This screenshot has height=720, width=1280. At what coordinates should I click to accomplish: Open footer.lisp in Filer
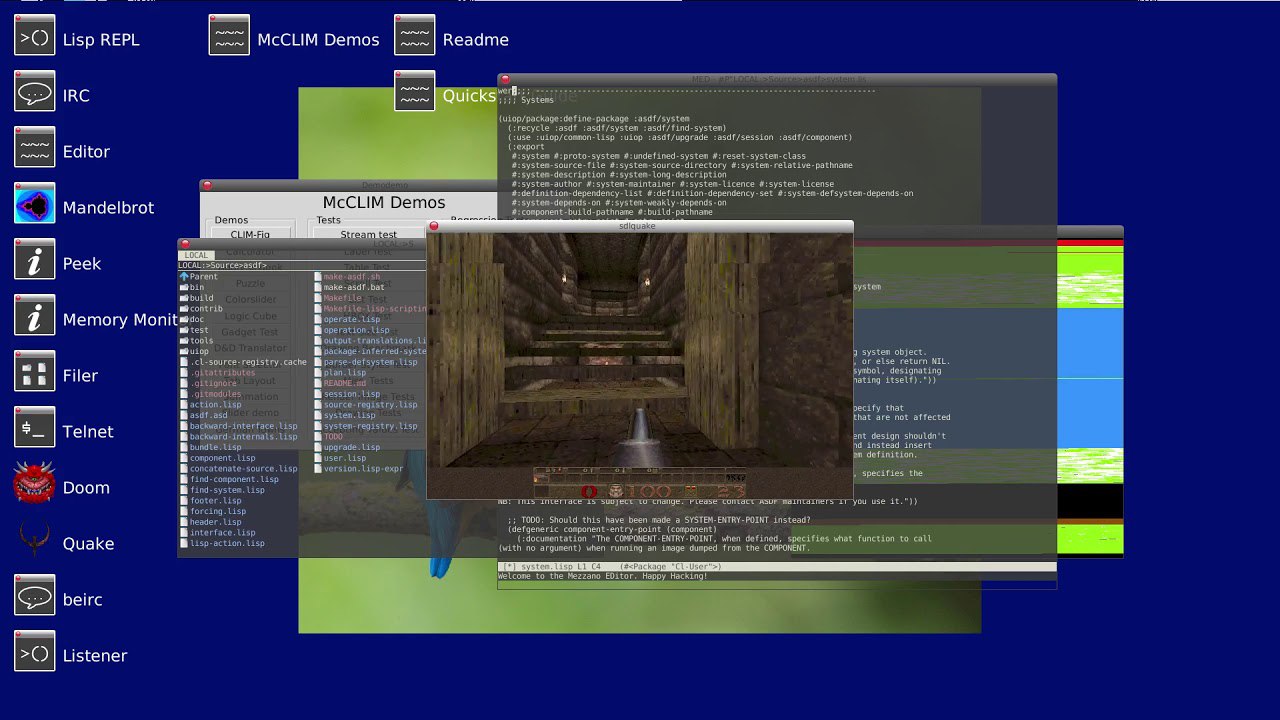[x=211, y=501]
